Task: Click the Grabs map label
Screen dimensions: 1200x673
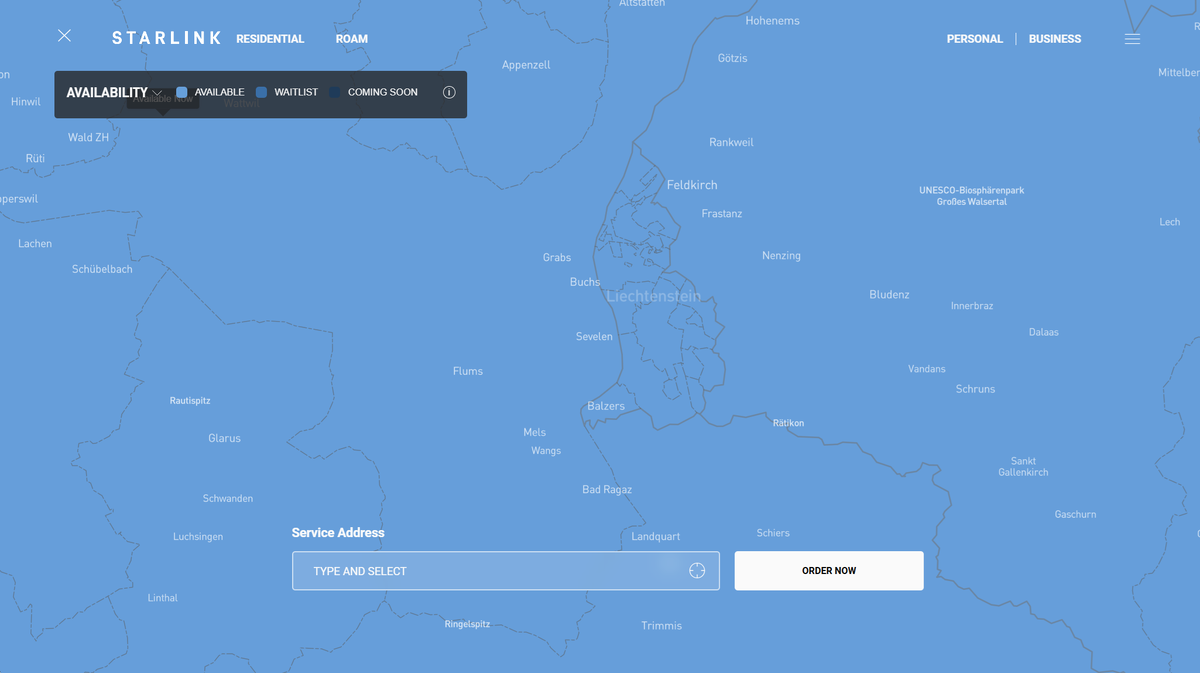Action: click(x=557, y=258)
